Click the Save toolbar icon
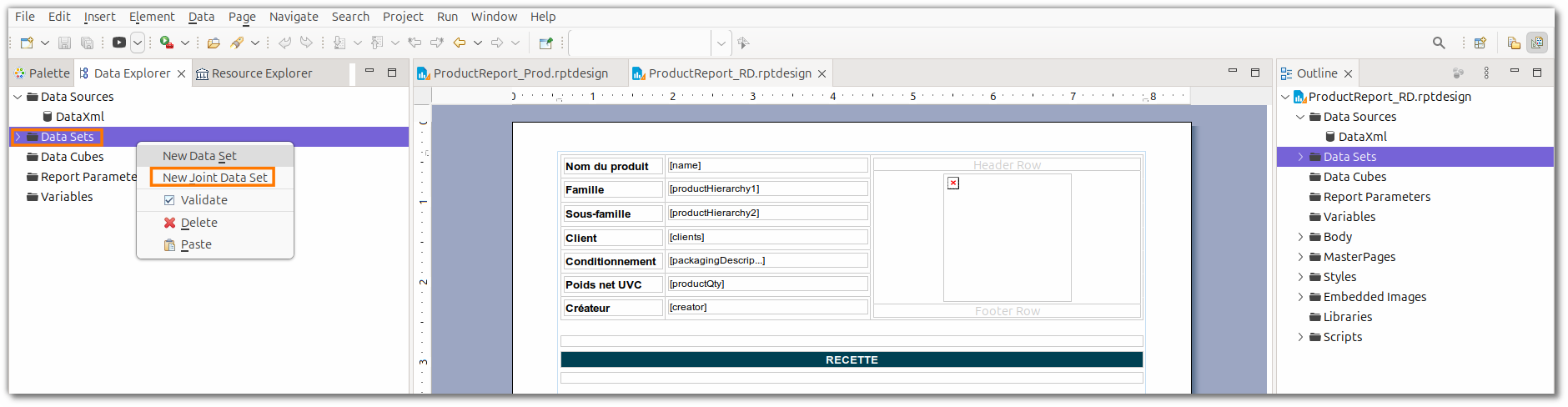This screenshot has width=1568, height=407. (64, 43)
